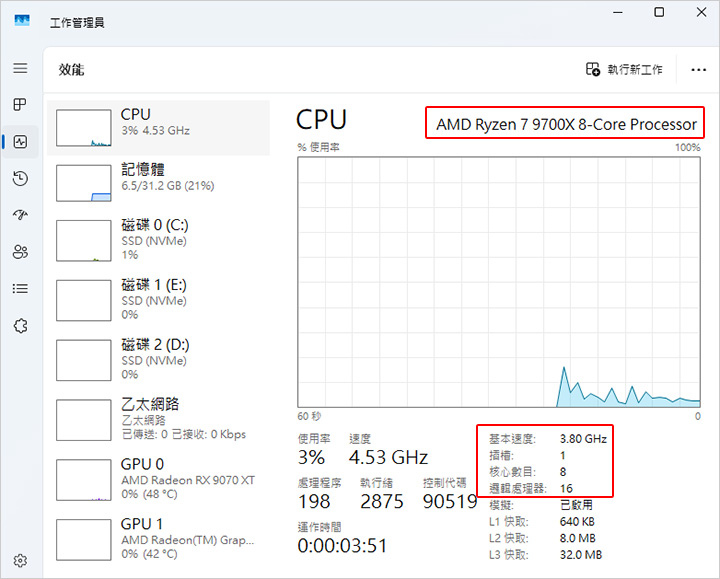Screen dimensions: 720x579
Task: Click the memory mini graph thumbnail
Action: (x=84, y=183)
